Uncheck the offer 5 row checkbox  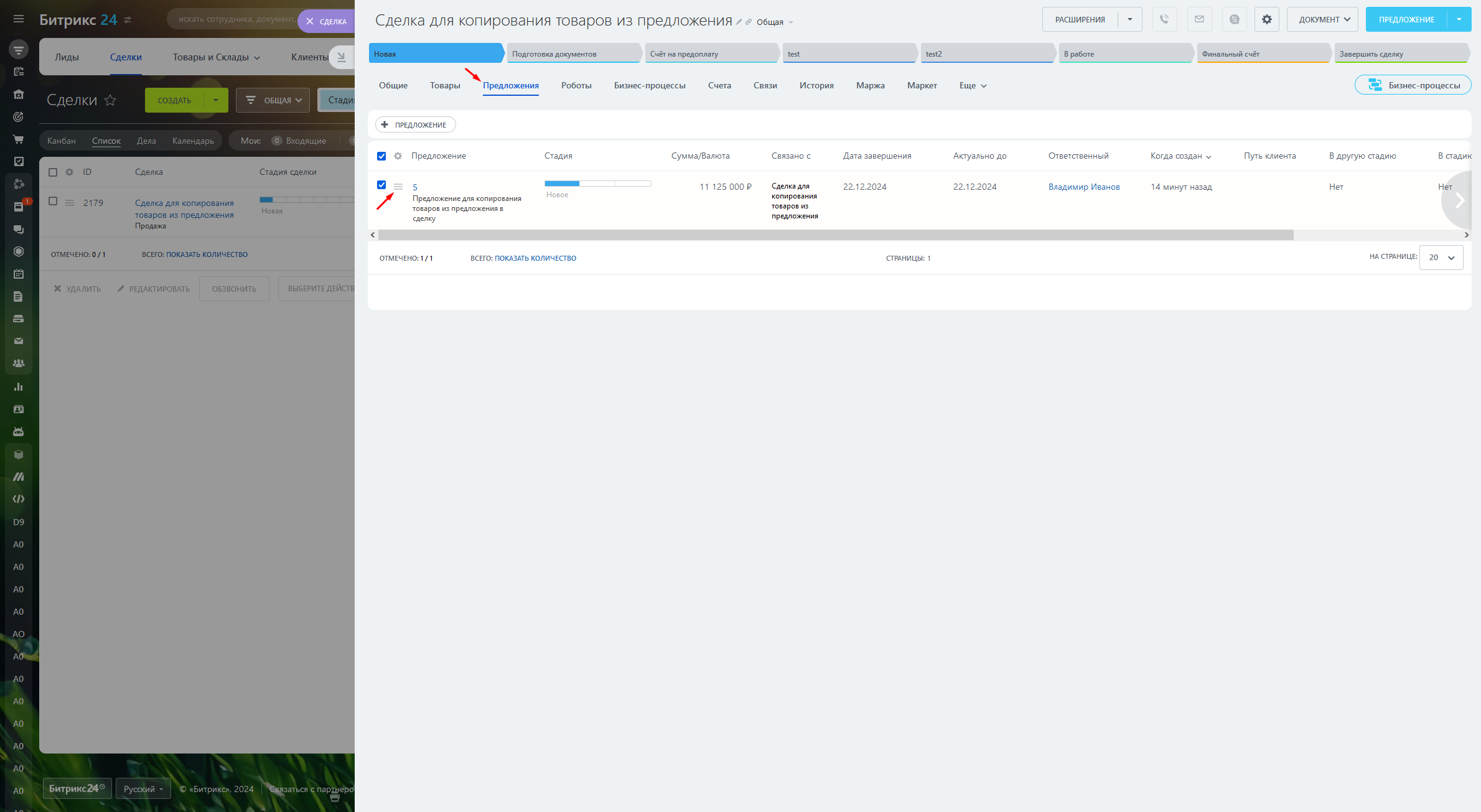tap(381, 185)
